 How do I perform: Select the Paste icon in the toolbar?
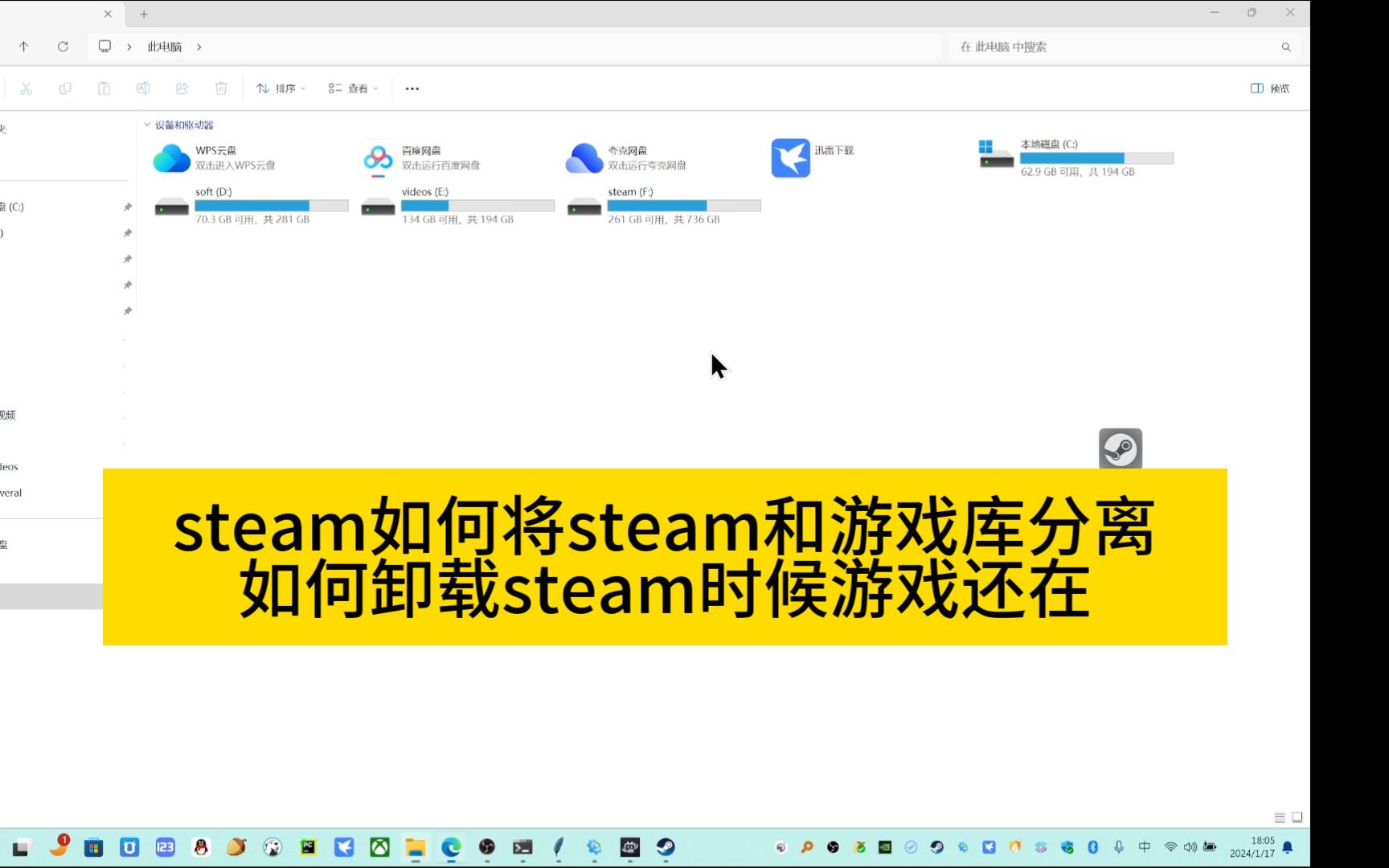(104, 88)
